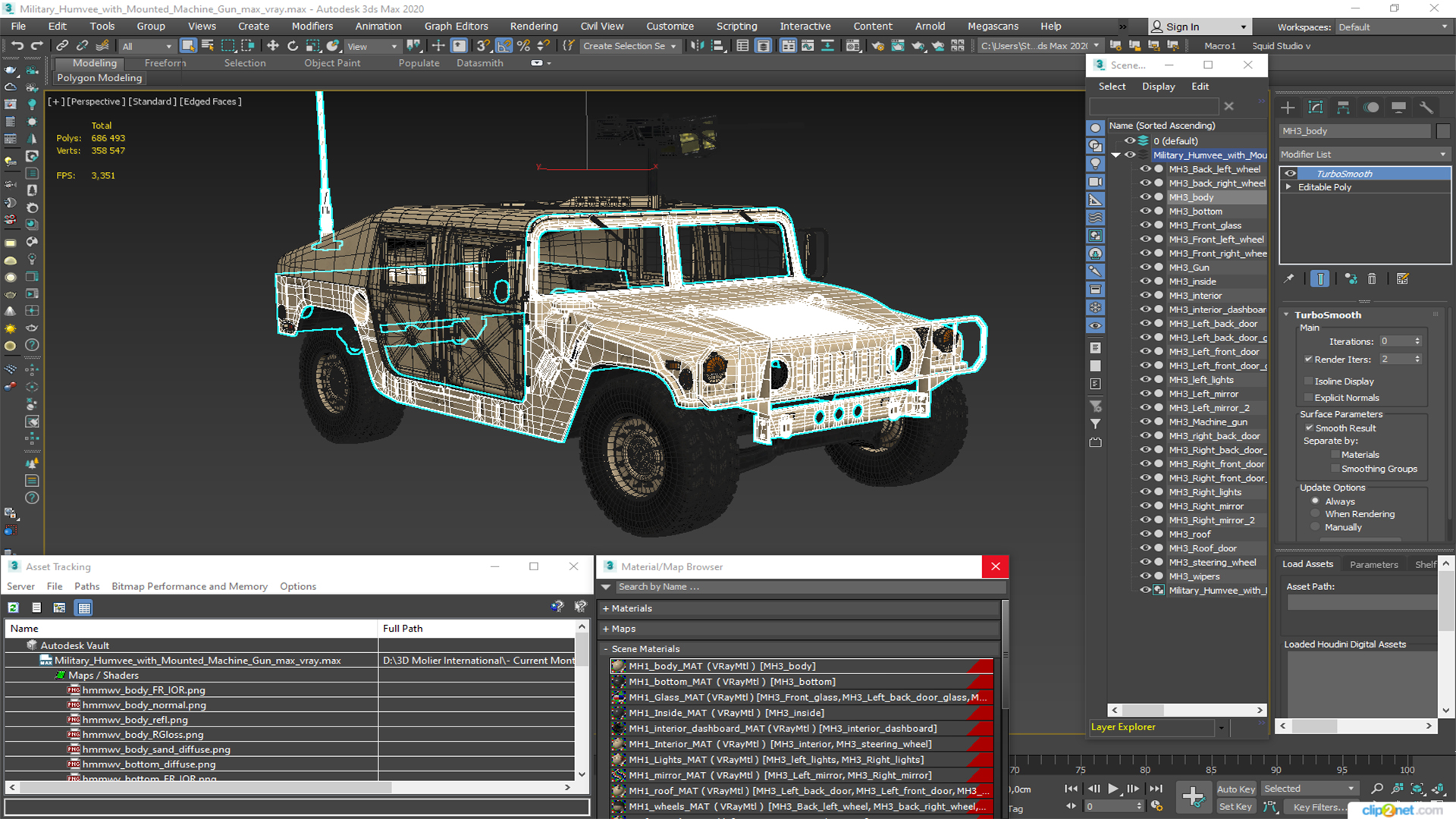Activate the Select Object tool
The width and height of the screenshot is (1456, 819).
[188, 45]
